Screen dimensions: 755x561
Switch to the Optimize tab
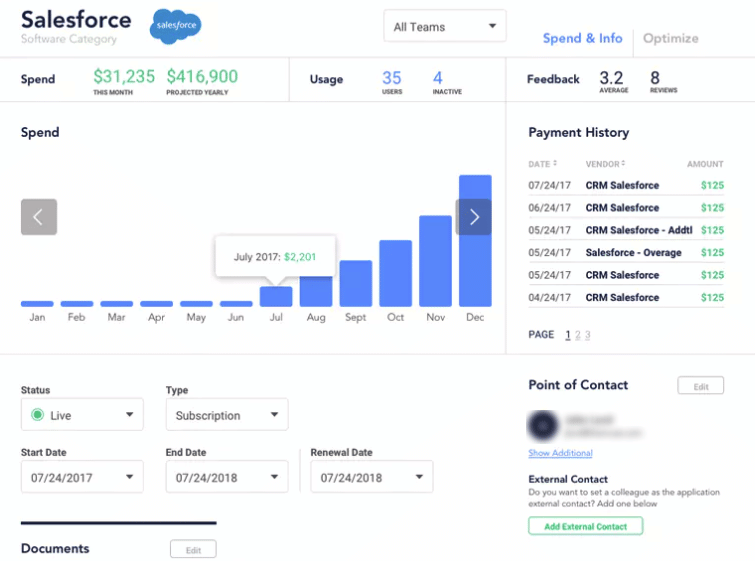[670, 38]
